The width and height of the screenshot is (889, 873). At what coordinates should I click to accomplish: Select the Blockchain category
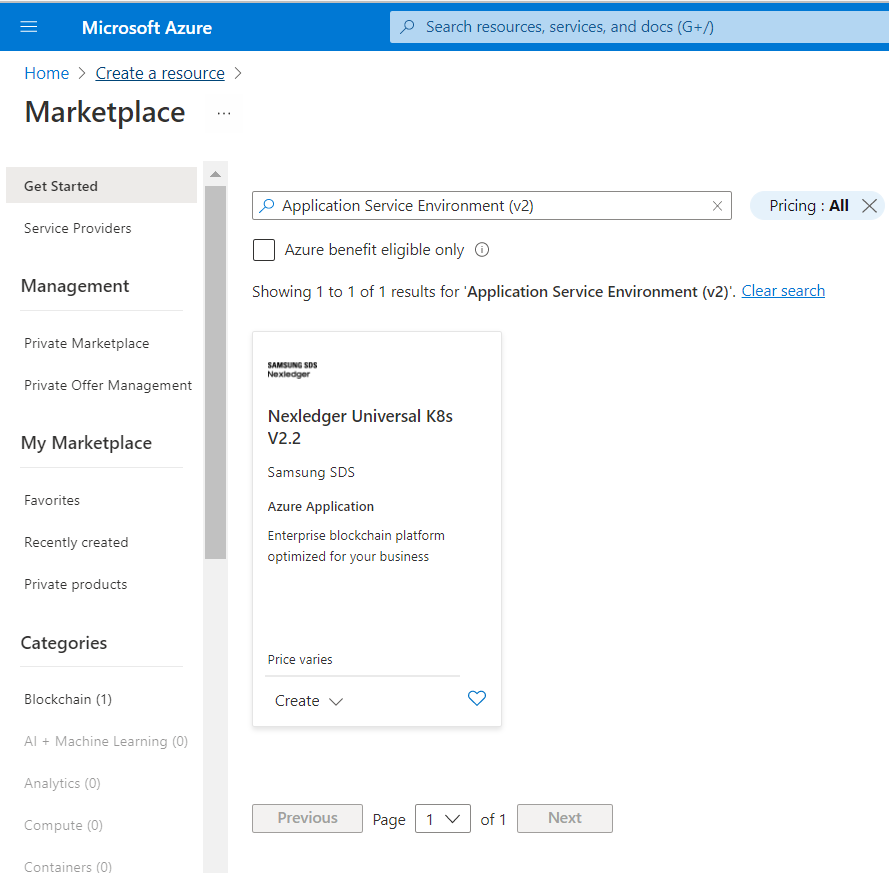(x=67, y=699)
